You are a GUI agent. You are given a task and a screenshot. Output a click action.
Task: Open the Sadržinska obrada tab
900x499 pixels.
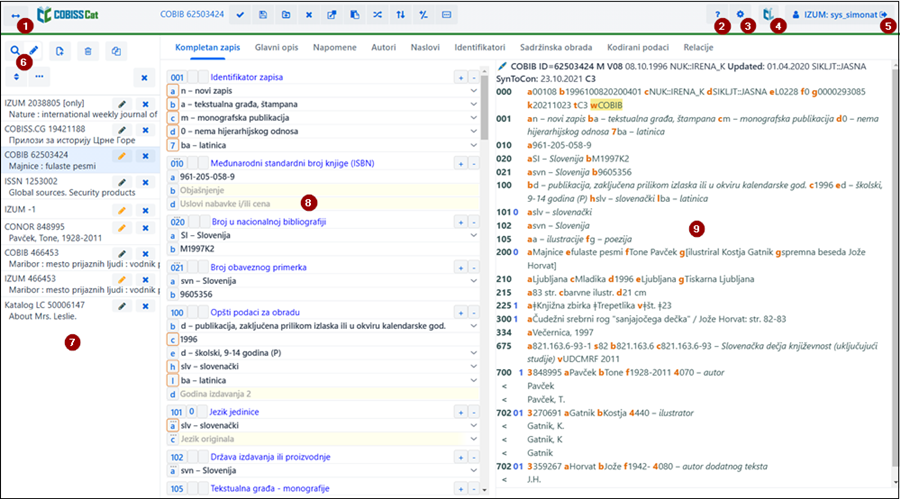556,47
